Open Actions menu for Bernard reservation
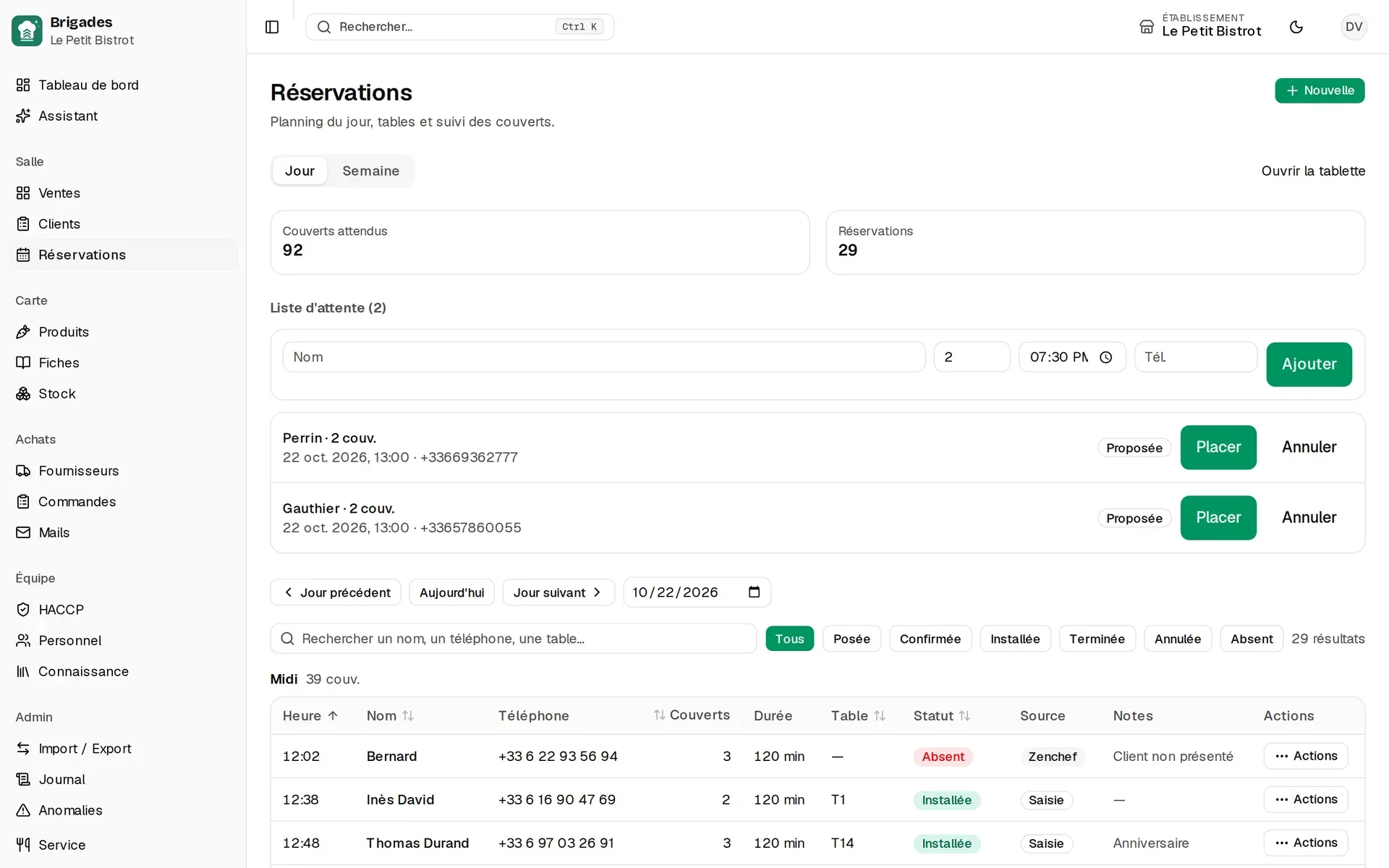 click(x=1305, y=756)
